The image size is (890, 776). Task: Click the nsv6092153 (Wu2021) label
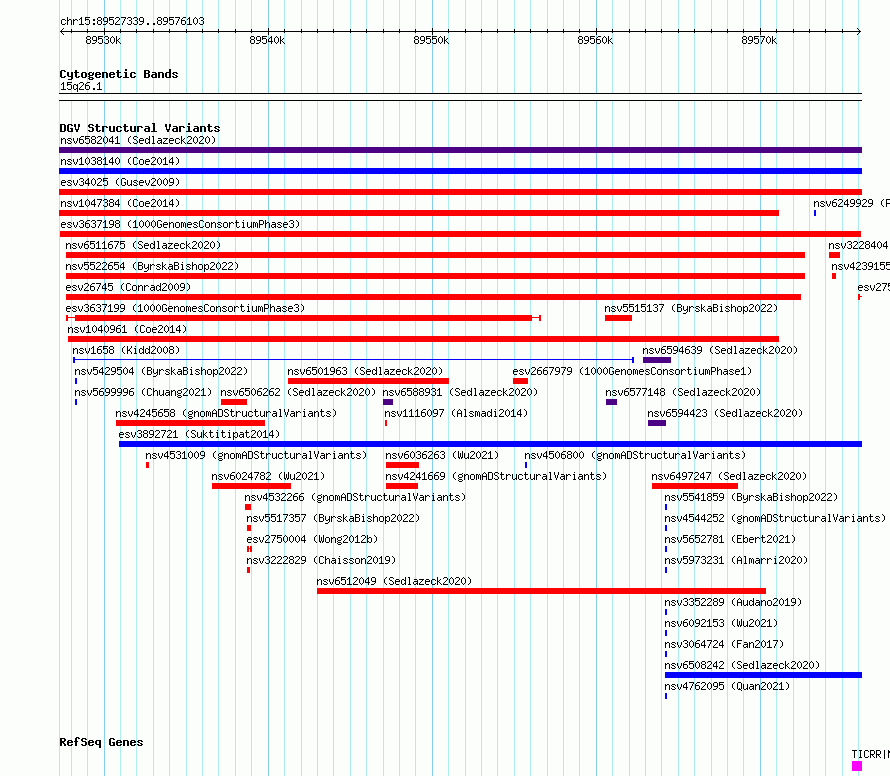[721, 623]
